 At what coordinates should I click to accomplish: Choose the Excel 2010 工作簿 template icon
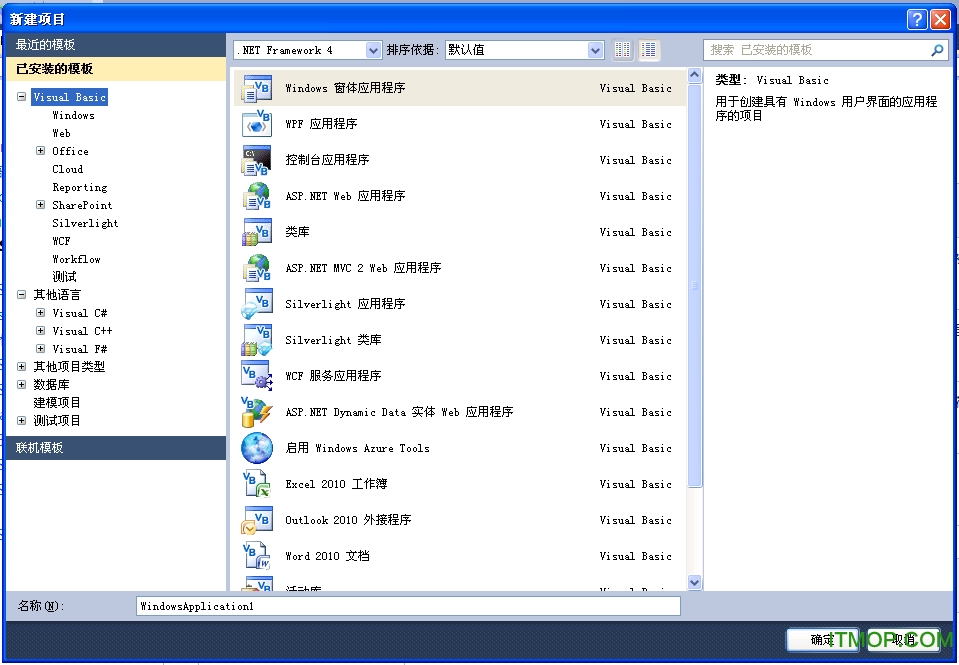point(257,485)
